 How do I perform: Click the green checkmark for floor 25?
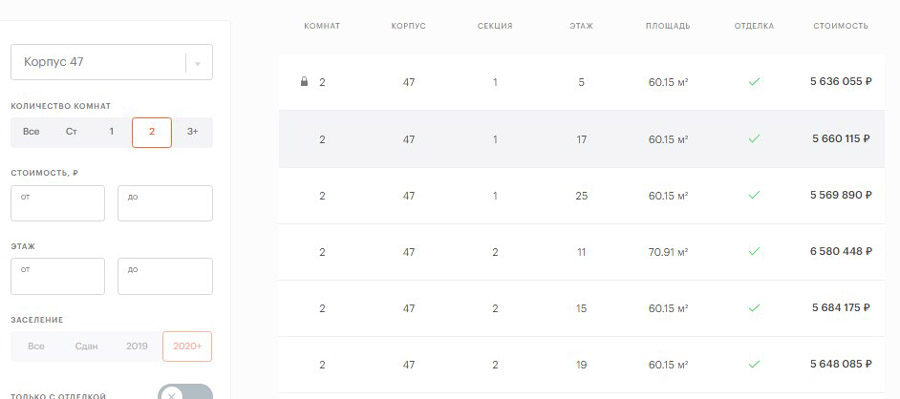pos(754,195)
